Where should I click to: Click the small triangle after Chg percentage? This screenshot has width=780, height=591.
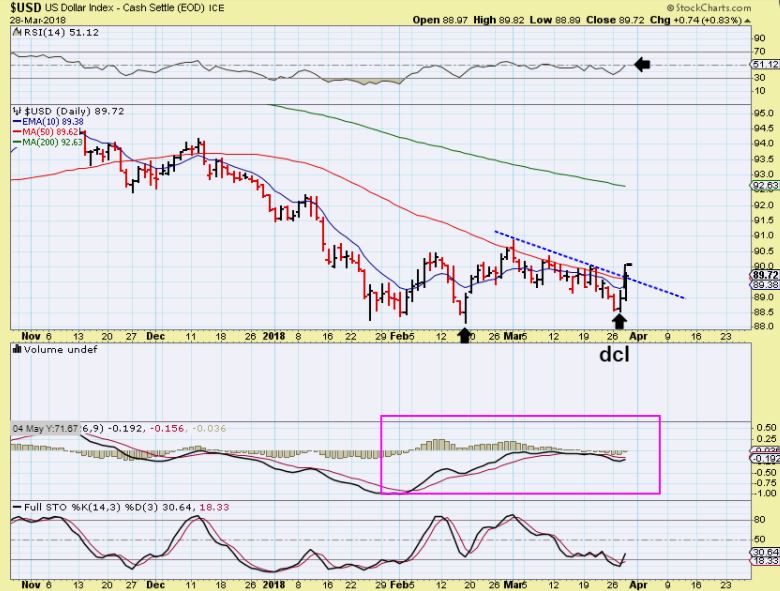(x=747, y=20)
